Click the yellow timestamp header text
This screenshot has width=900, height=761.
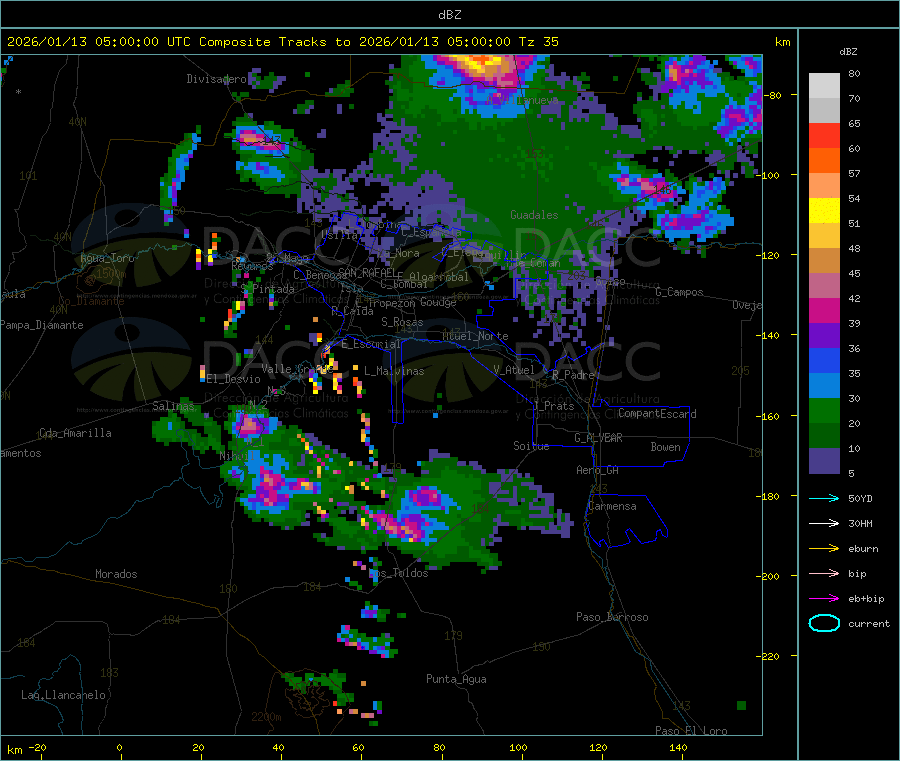pyautogui.click(x=283, y=42)
